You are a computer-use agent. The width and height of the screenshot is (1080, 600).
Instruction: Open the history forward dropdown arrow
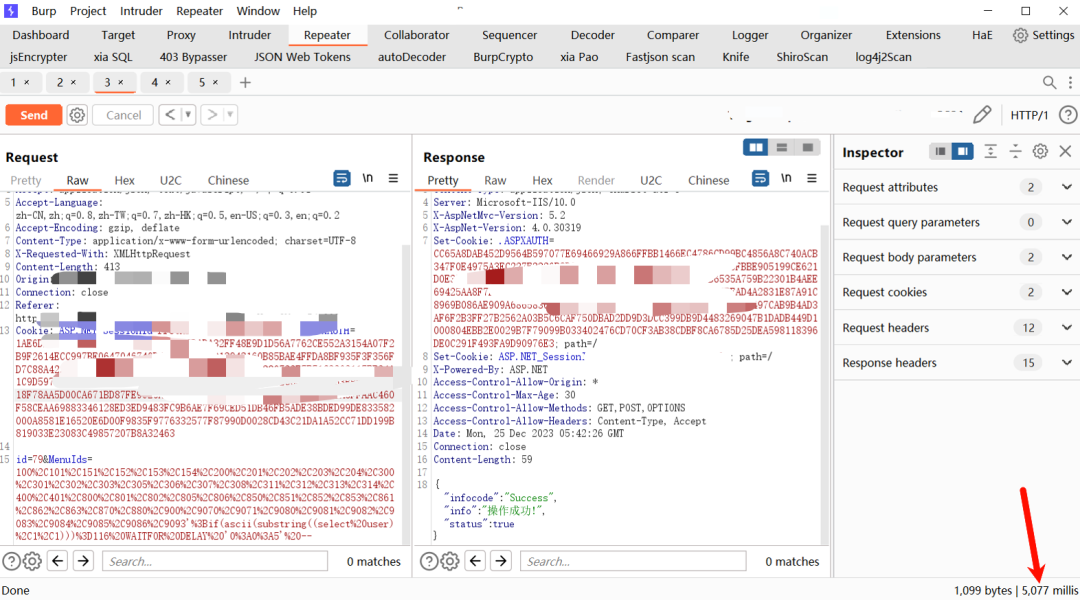coord(230,115)
